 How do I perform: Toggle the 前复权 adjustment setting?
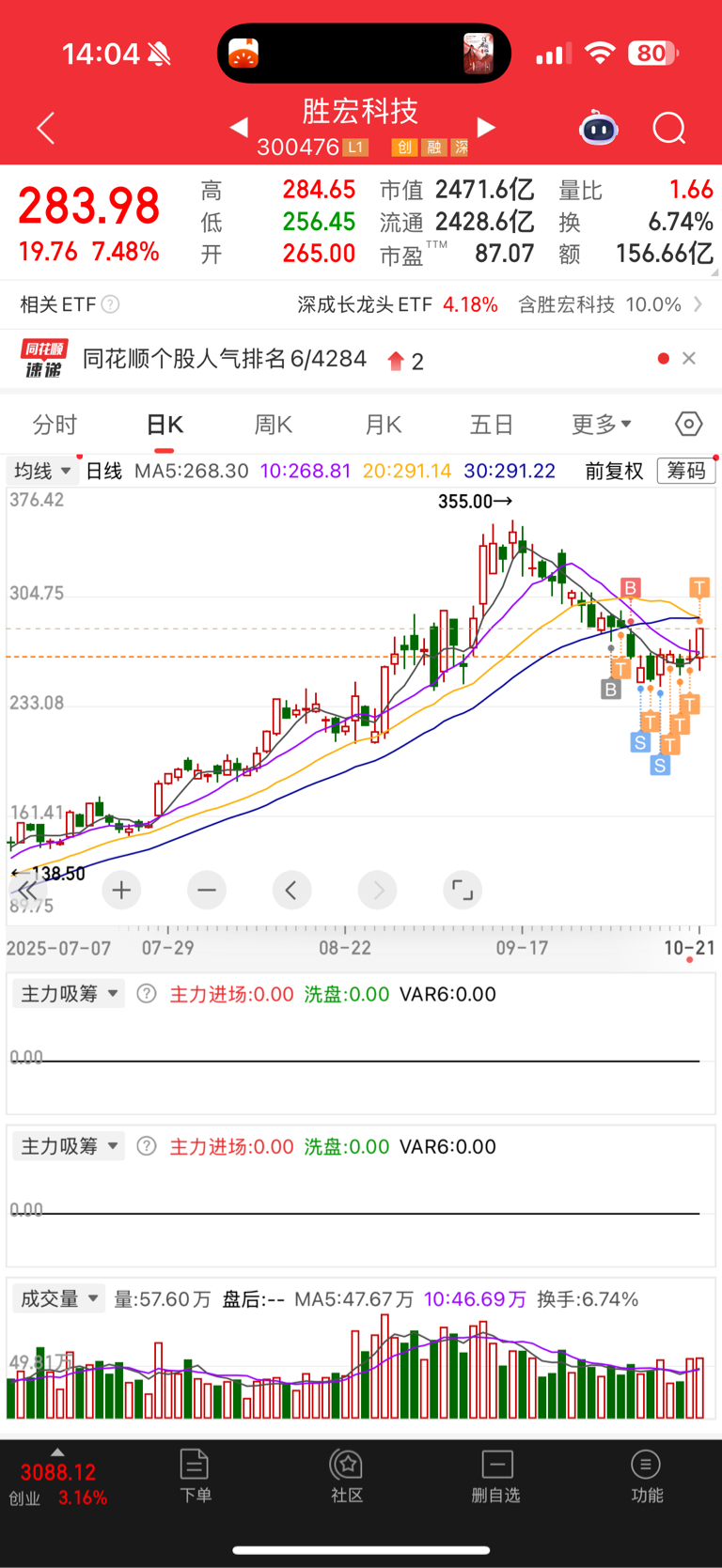pyautogui.click(x=614, y=471)
